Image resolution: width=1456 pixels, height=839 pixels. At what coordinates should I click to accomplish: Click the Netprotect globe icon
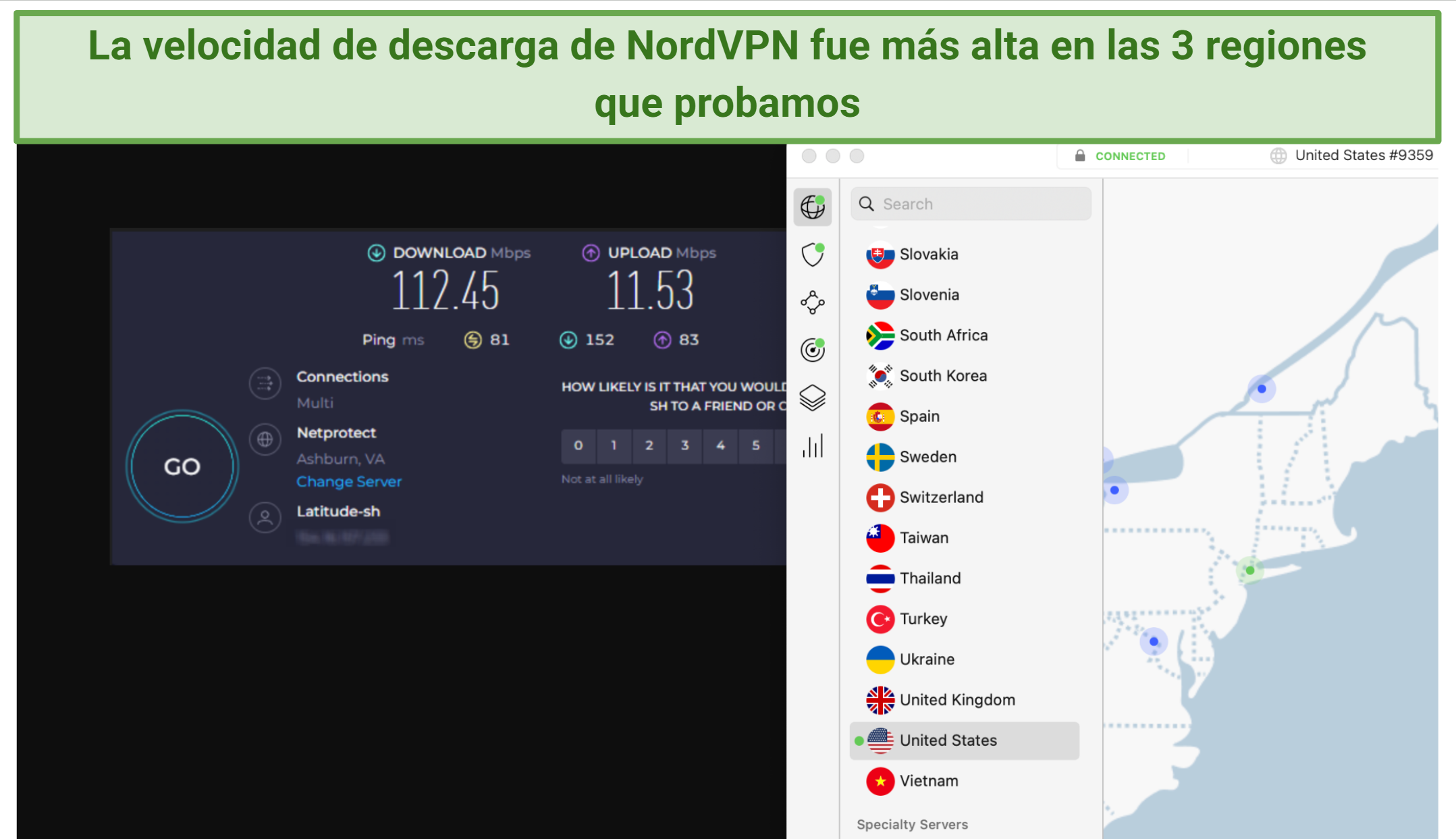pos(265,439)
